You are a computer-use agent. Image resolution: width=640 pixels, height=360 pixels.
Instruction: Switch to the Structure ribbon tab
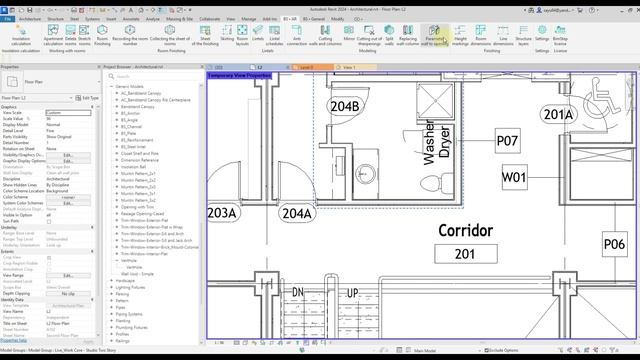(x=56, y=19)
